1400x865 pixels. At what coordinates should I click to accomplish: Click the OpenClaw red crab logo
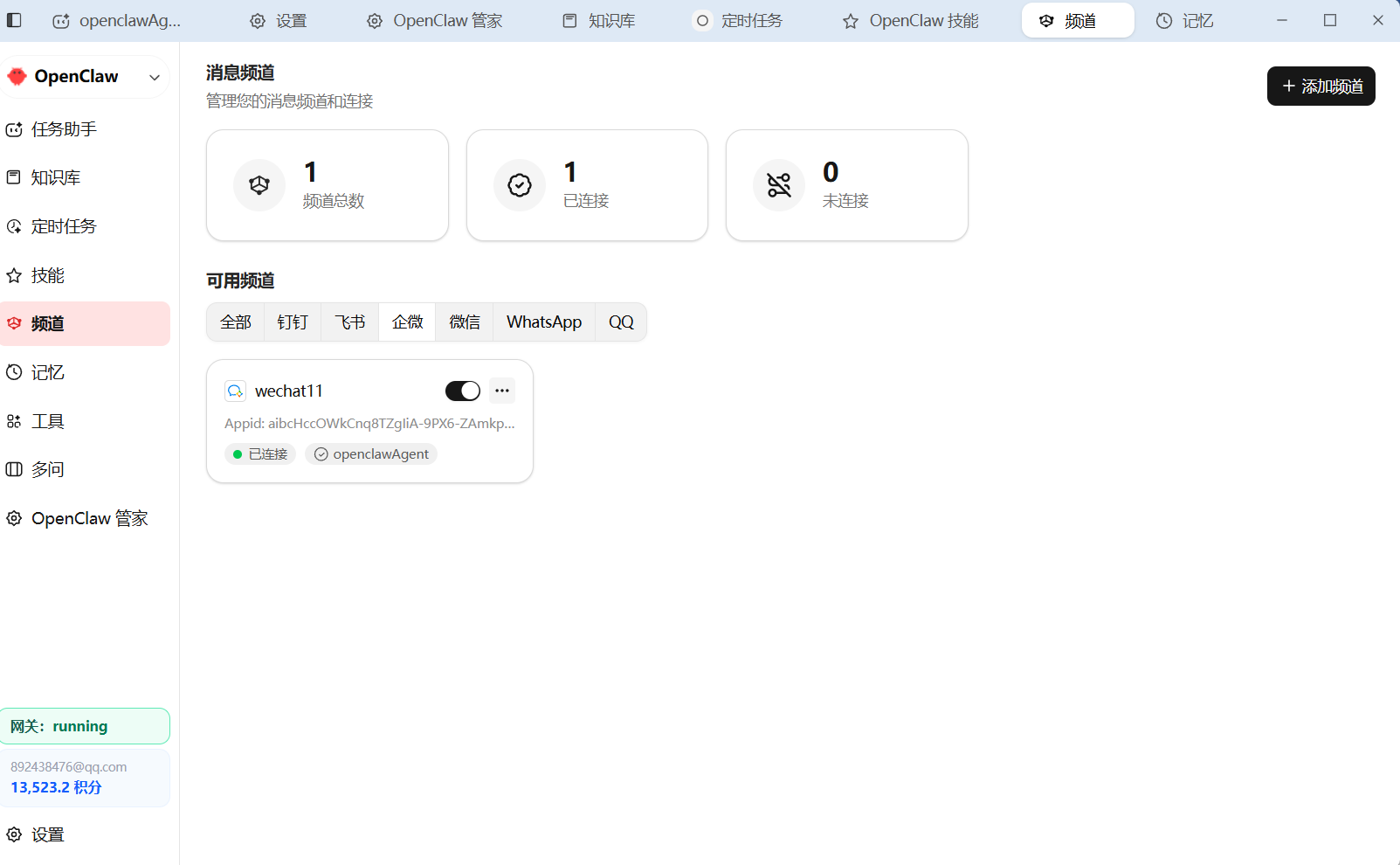pyautogui.click(x=17, y=77)
